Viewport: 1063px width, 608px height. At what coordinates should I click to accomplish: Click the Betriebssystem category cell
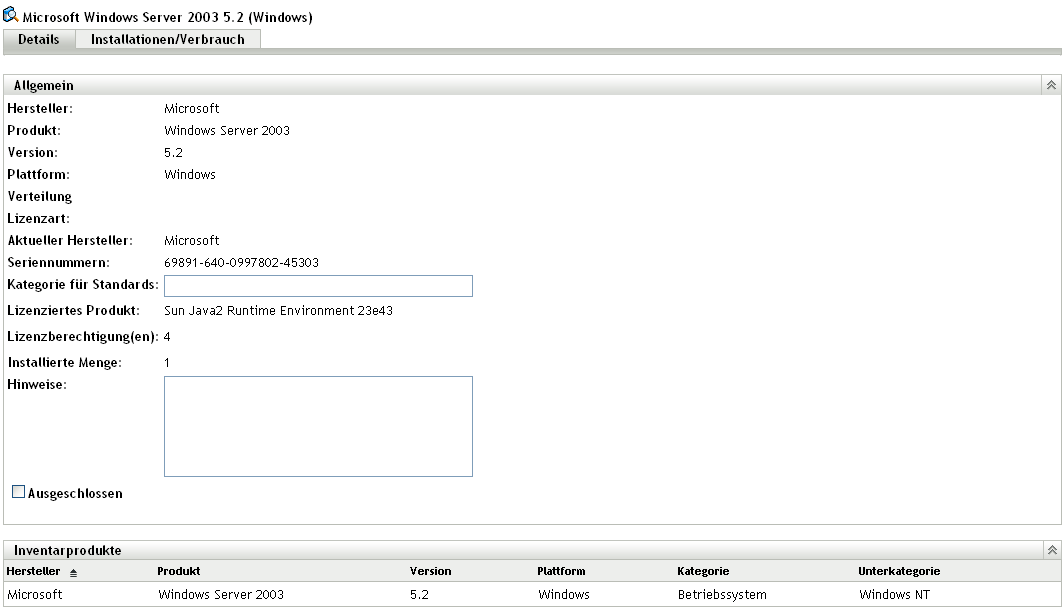pos(722,594)
